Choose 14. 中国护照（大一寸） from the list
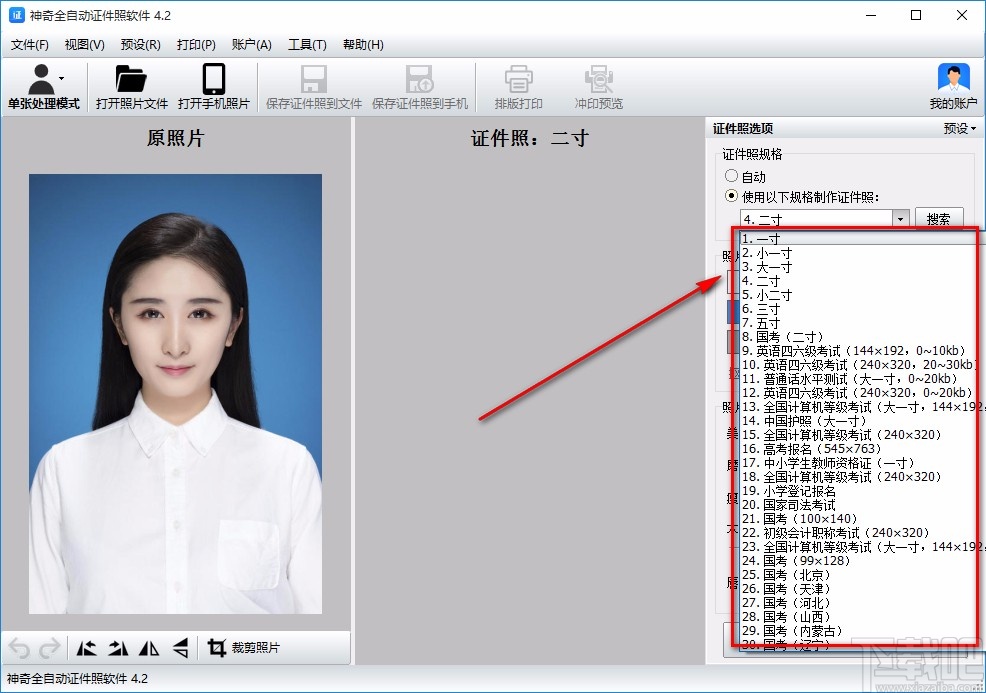This screenshot has width=986, height=693. (803, 421)
